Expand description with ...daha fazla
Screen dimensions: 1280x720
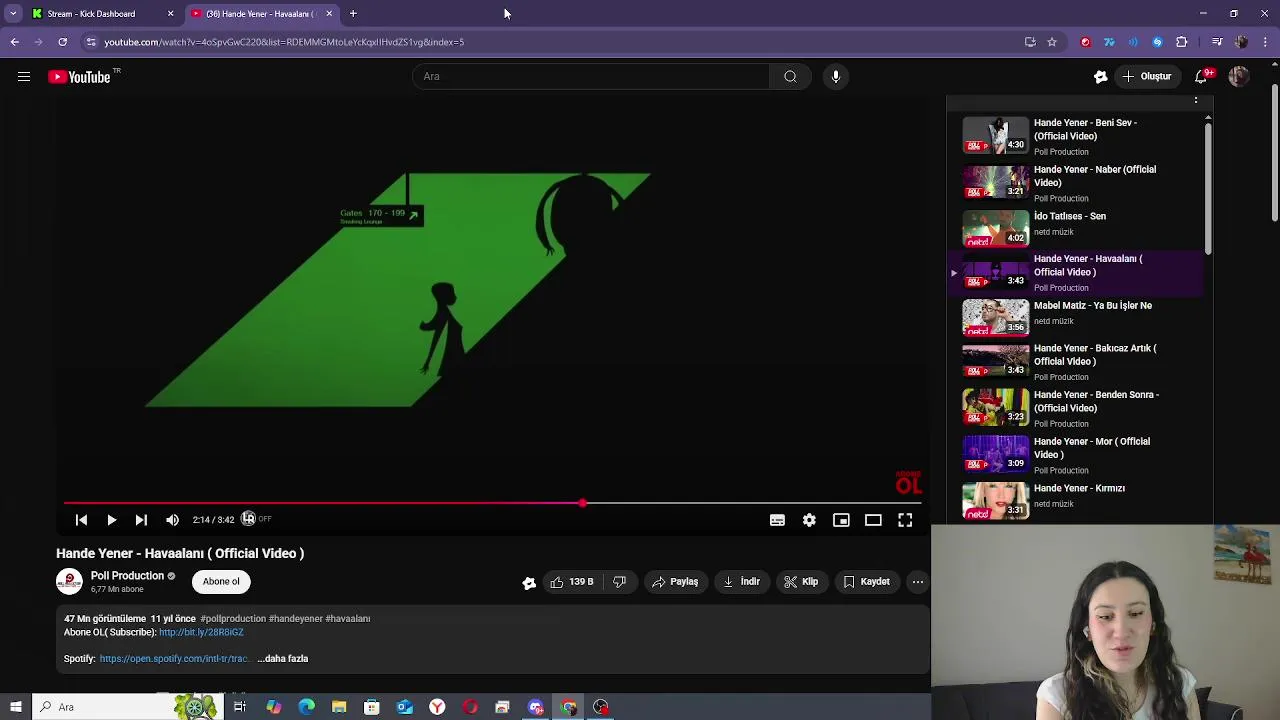[283, 659]
